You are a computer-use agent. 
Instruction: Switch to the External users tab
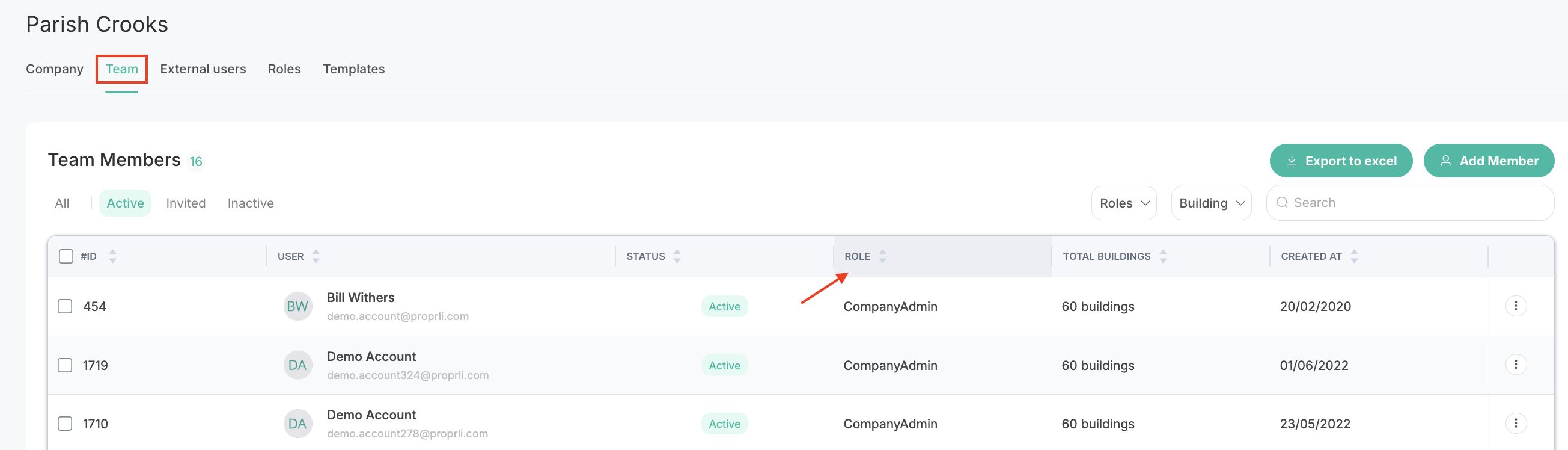coord(203,69)
